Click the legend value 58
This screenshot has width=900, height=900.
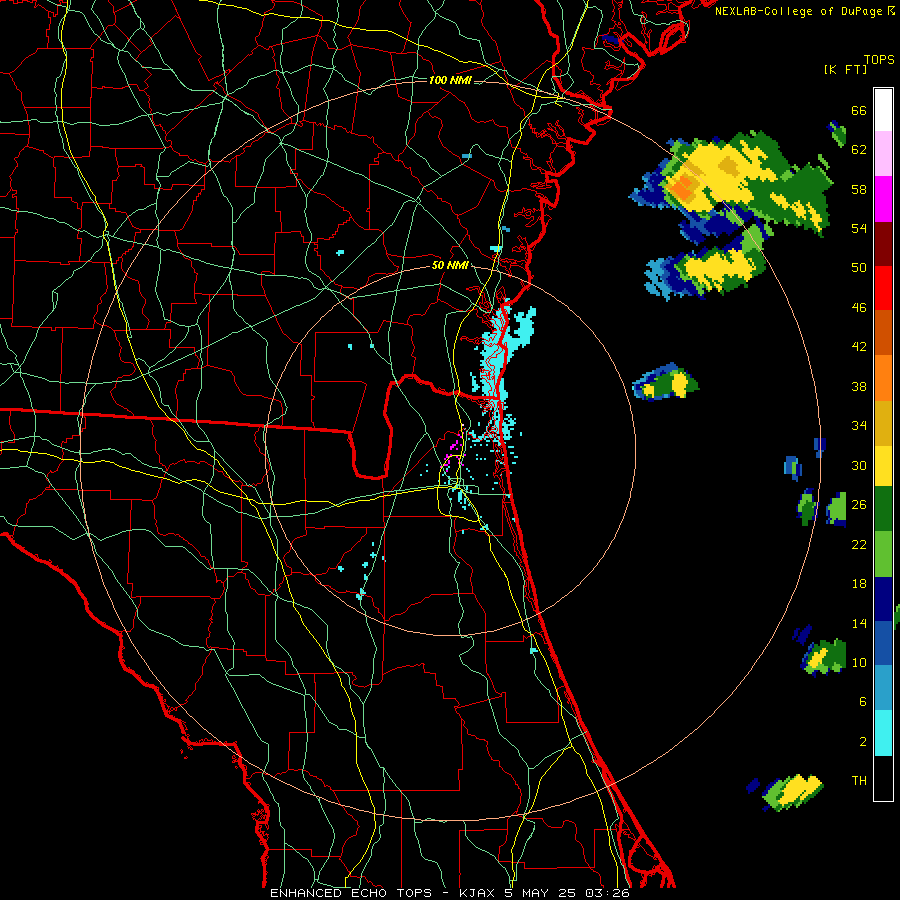pyautogui.click(x=859, y=189)
